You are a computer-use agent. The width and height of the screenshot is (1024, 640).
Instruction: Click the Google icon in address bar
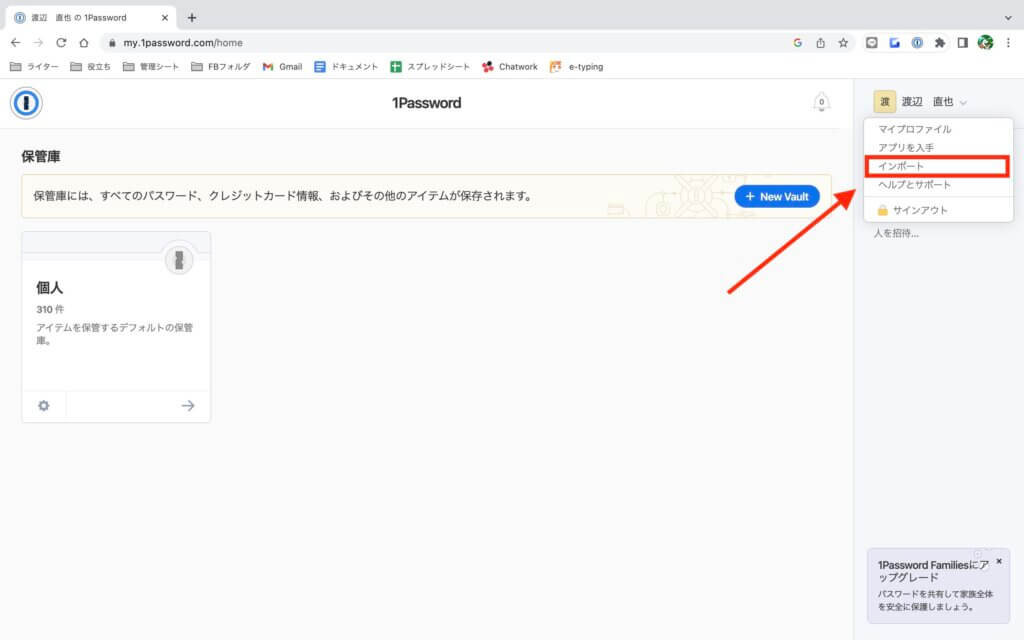click(x=797, y=42)
